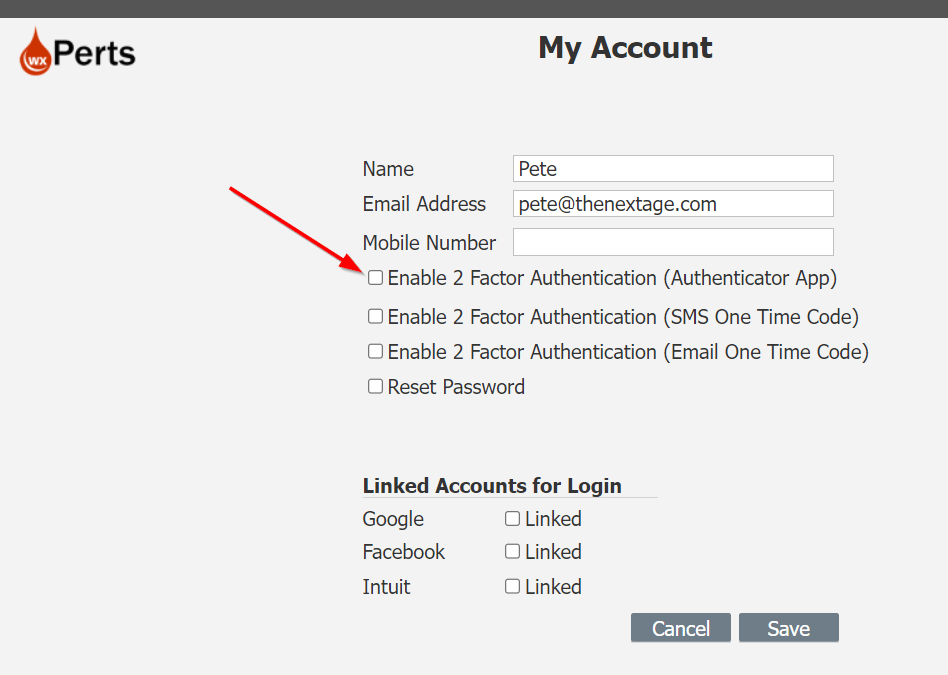
Task: Enable the Intuit Linked checkbox
Action: tap(512, 586)
